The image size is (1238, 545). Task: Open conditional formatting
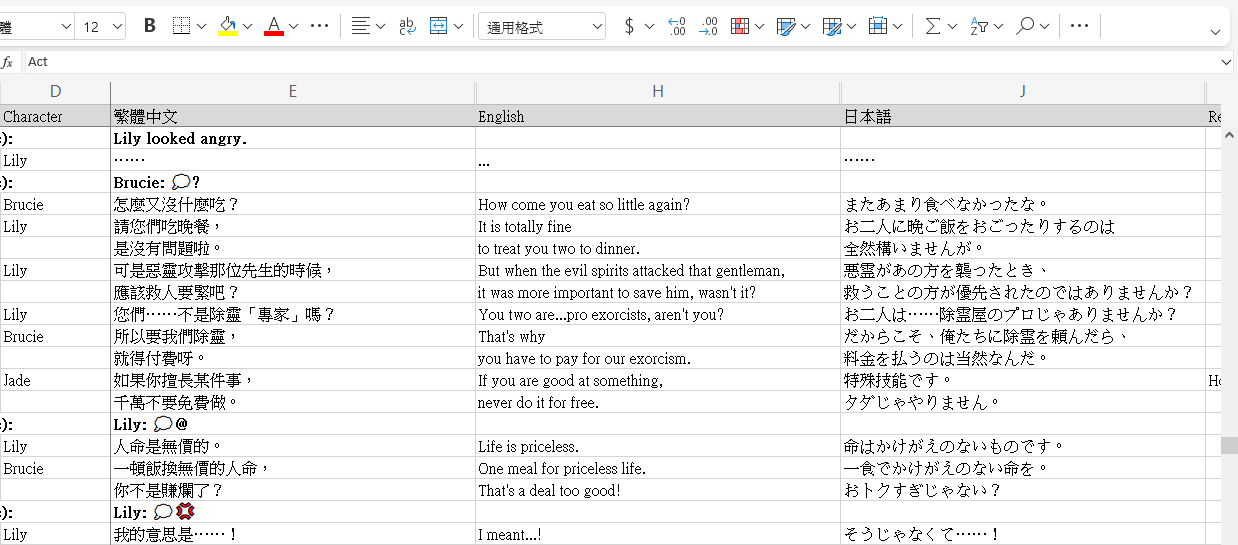[740, 26]
